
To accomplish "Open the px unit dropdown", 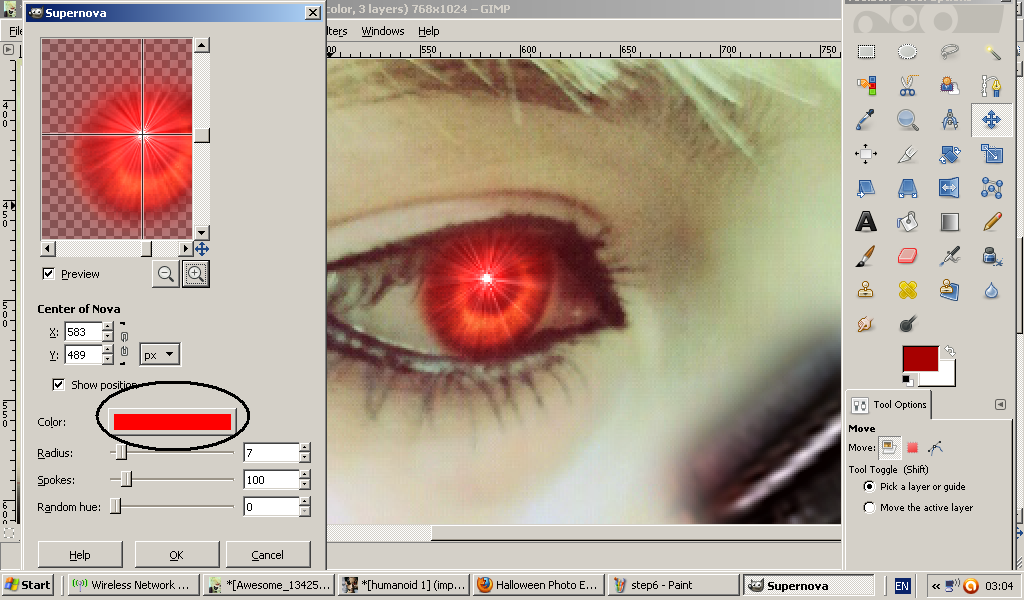I will (159, 355).
